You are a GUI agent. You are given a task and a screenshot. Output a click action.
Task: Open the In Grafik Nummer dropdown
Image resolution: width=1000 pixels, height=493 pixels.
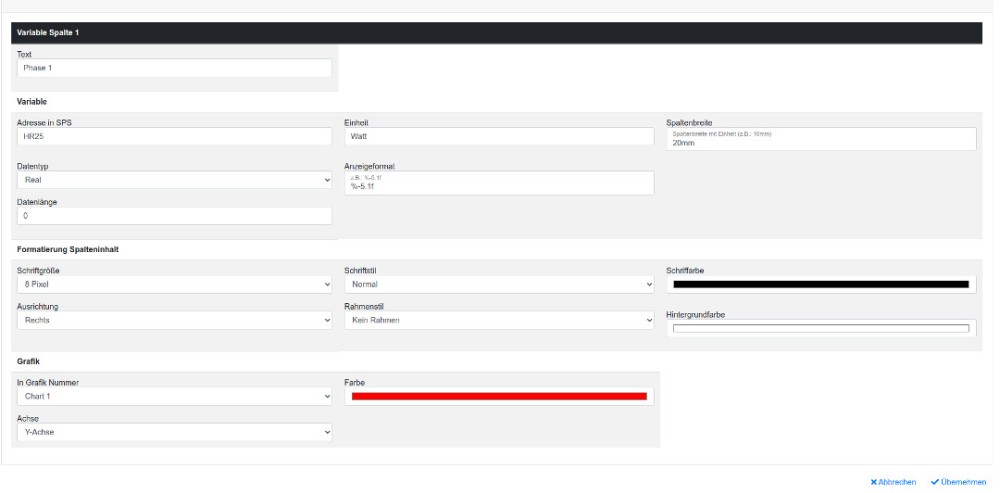point(174,396)
